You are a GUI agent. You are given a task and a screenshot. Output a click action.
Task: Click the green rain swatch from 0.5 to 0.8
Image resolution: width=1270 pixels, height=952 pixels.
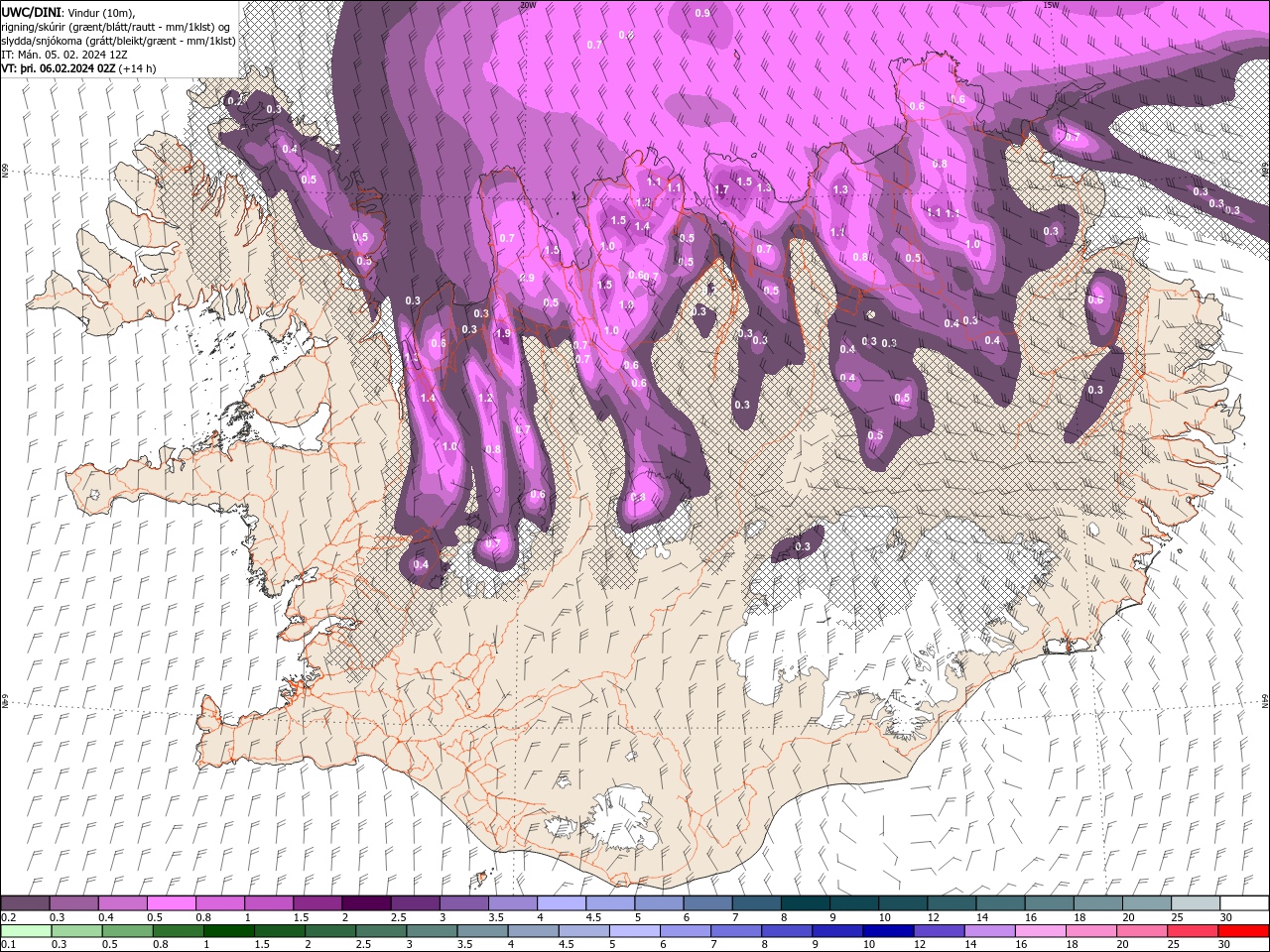click(x=128, y=931)
